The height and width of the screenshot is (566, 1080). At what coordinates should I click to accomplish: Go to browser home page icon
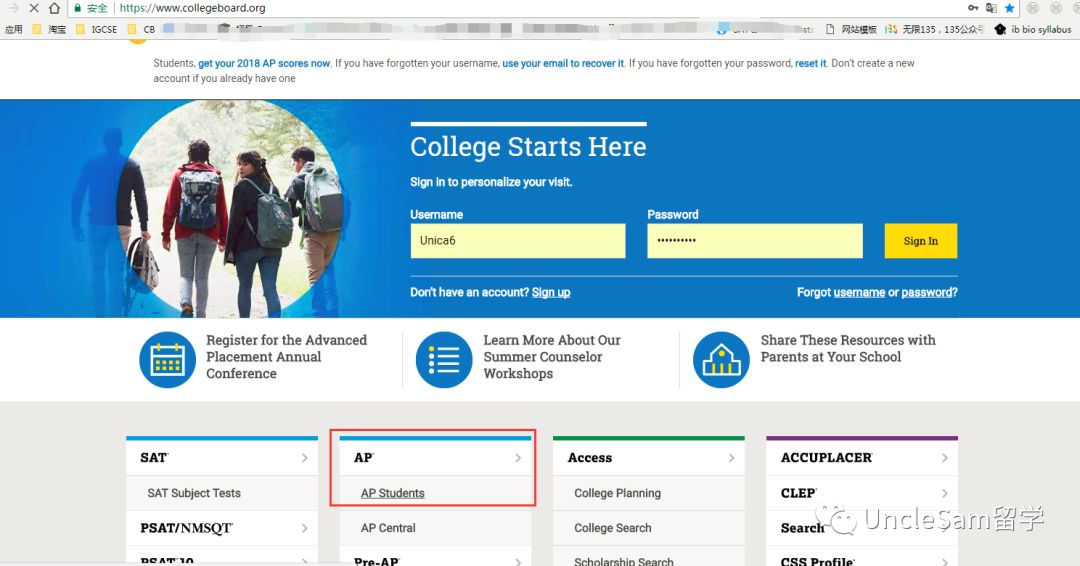pos(54,8)
